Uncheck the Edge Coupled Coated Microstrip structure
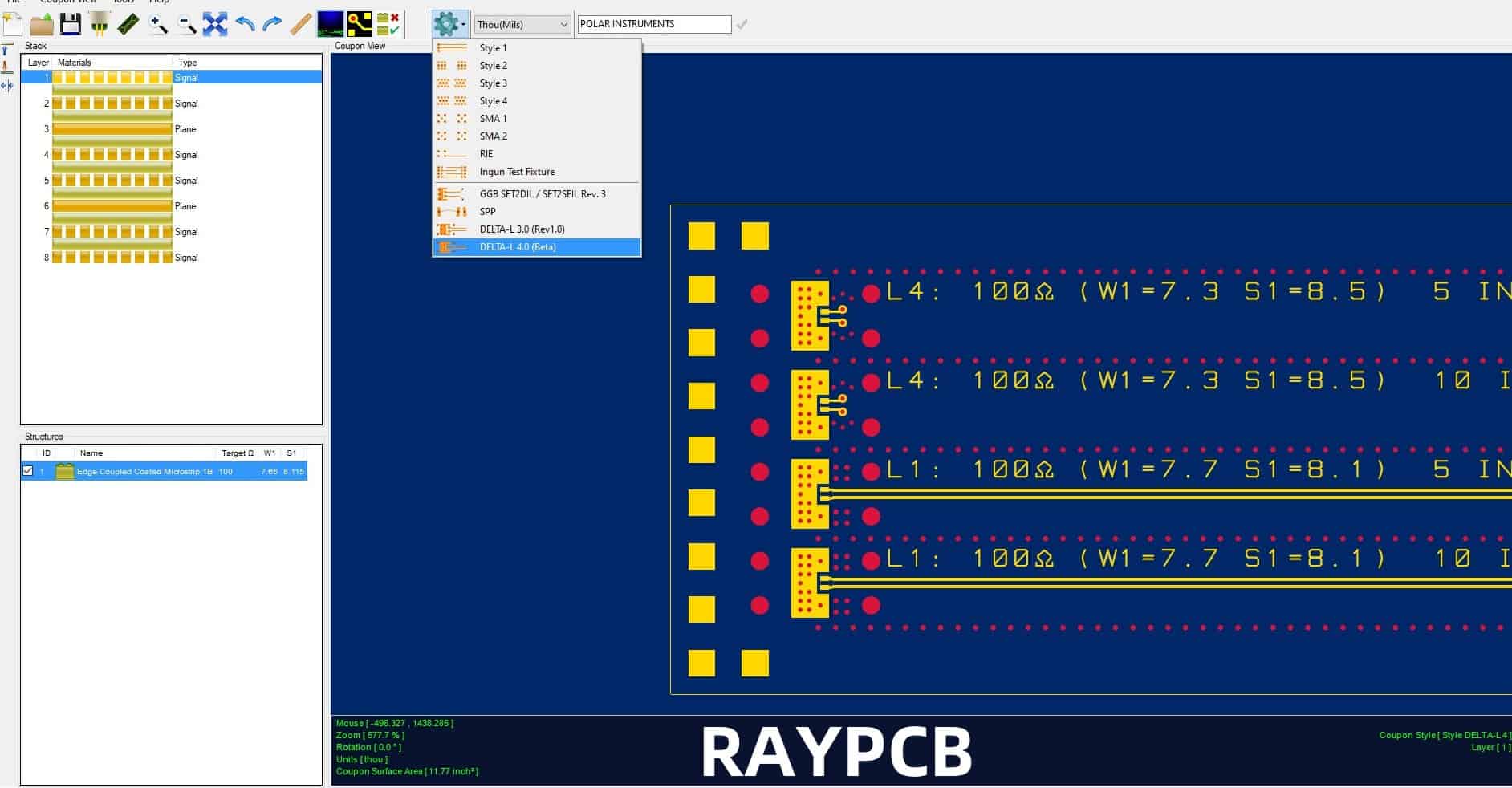The image size is (1512, 788). tap(30, 471)
